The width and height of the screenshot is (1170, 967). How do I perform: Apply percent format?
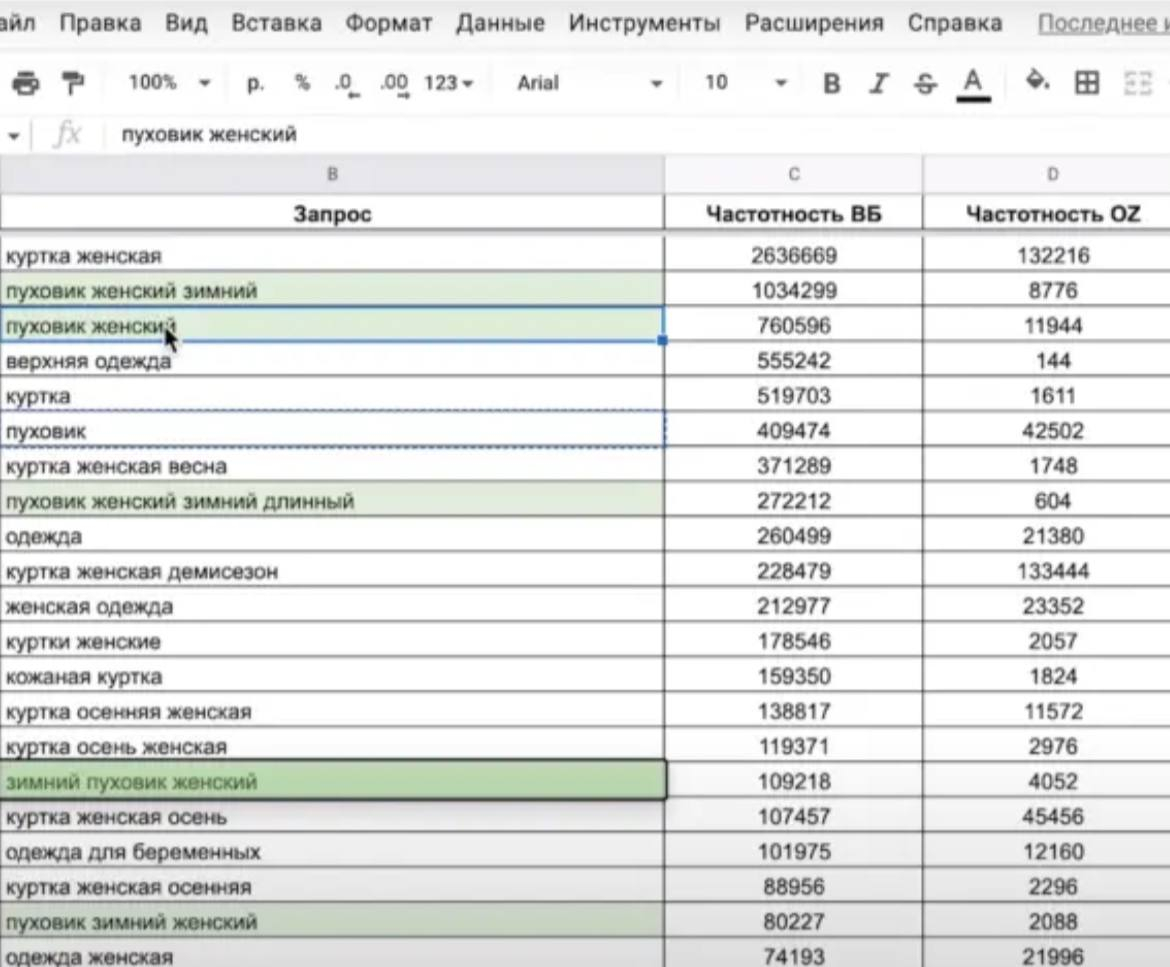(x=302, y=83)
